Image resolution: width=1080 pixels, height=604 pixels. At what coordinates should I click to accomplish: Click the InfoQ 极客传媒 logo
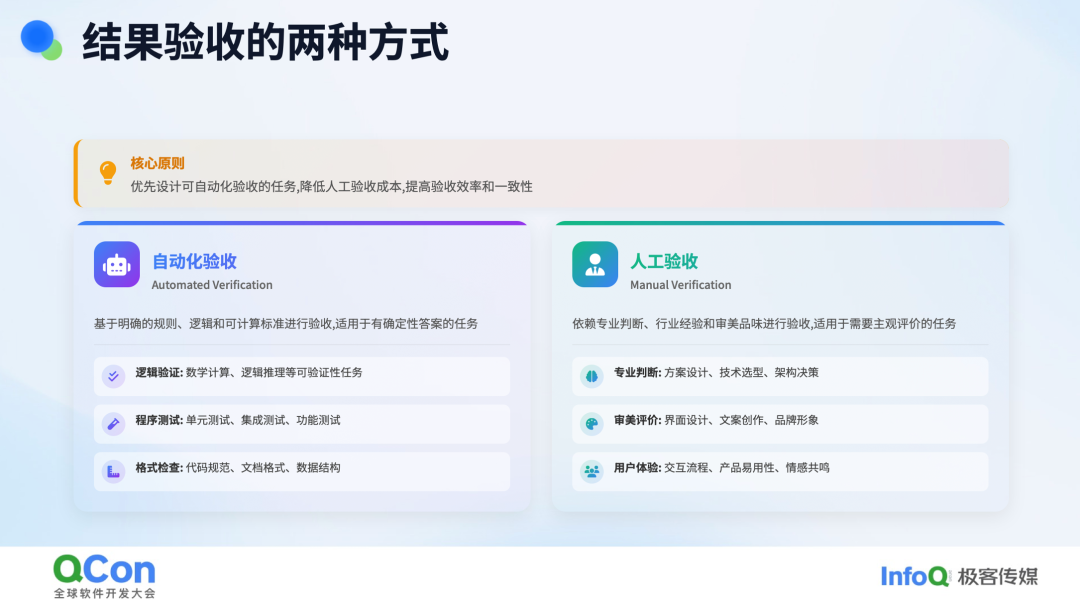coord(959,576)
